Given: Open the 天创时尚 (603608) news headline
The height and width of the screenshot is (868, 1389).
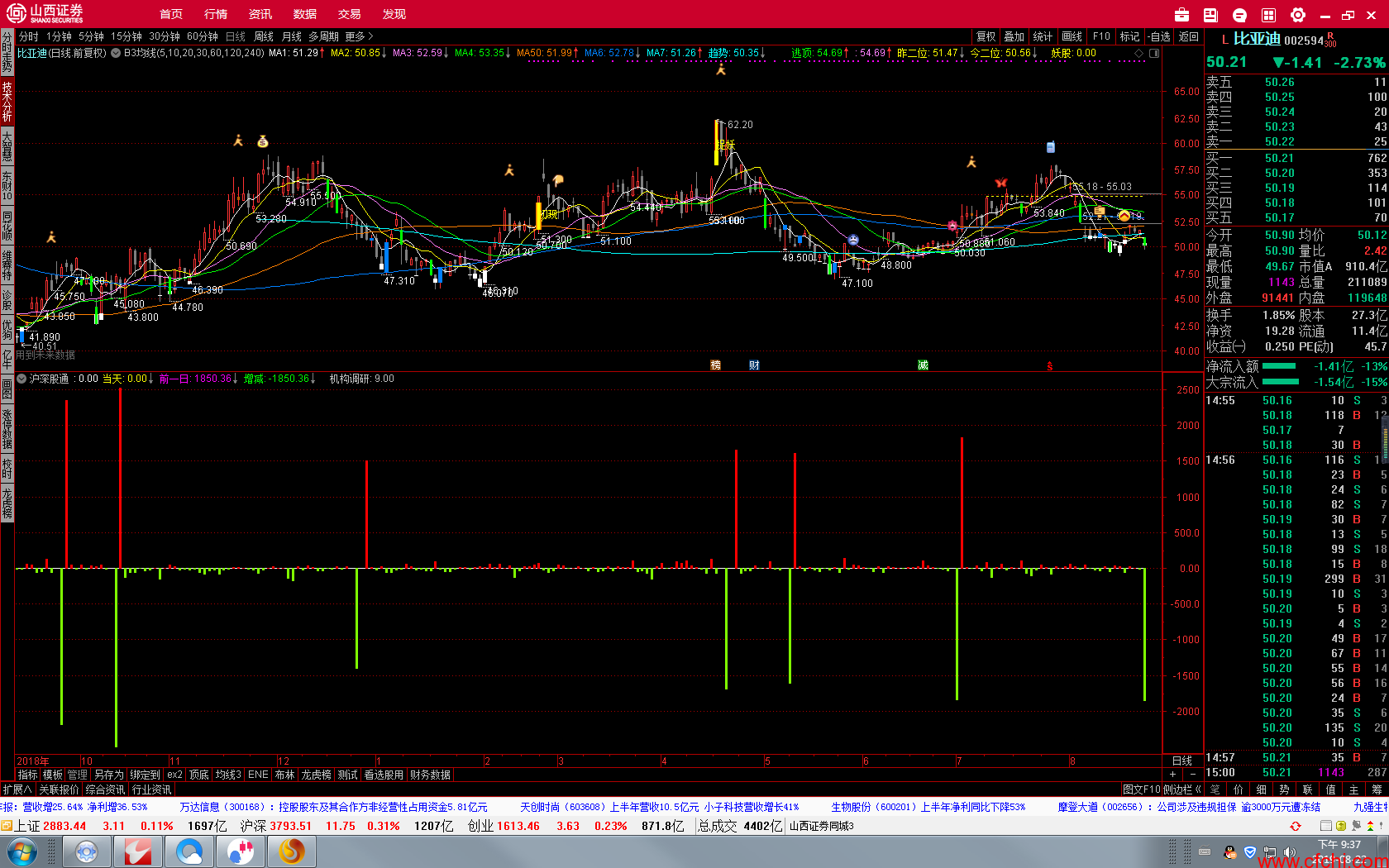Looking at the screenshot, I should point(659,807).
